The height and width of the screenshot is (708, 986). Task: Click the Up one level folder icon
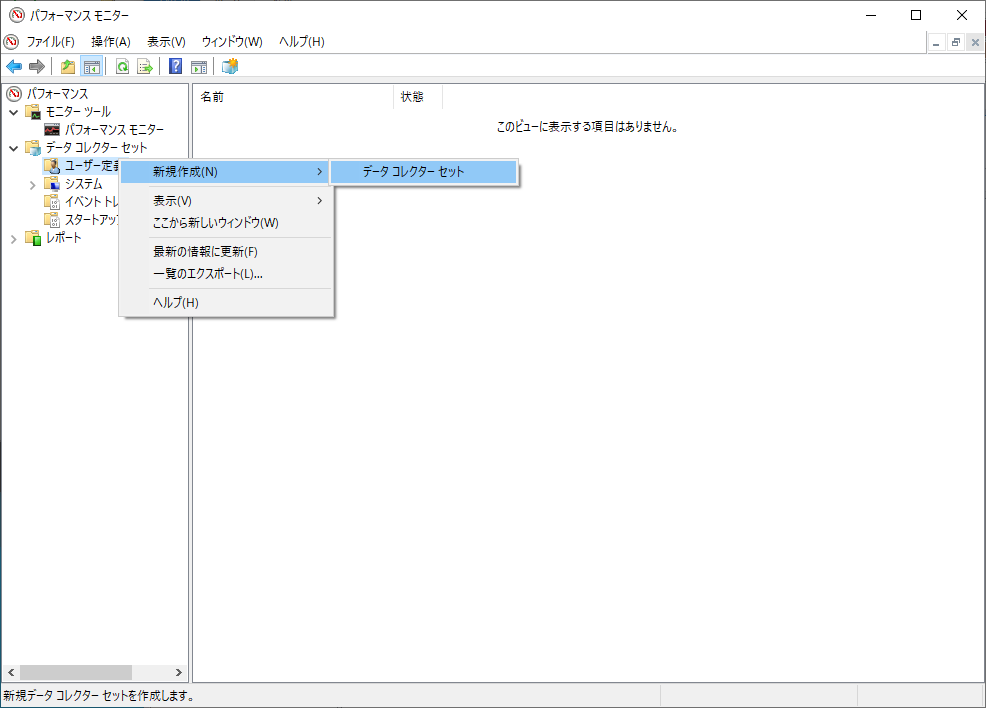[x=68, y=66]
